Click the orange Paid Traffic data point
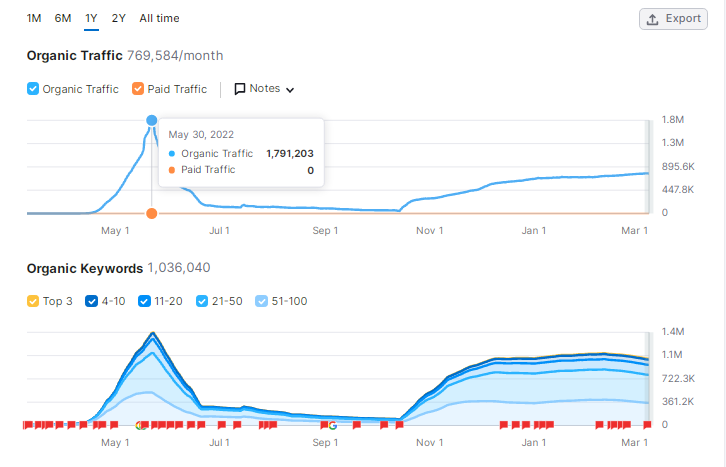This screenshot has width=726, height=467. pyautogui.click(x=151, y=213)
